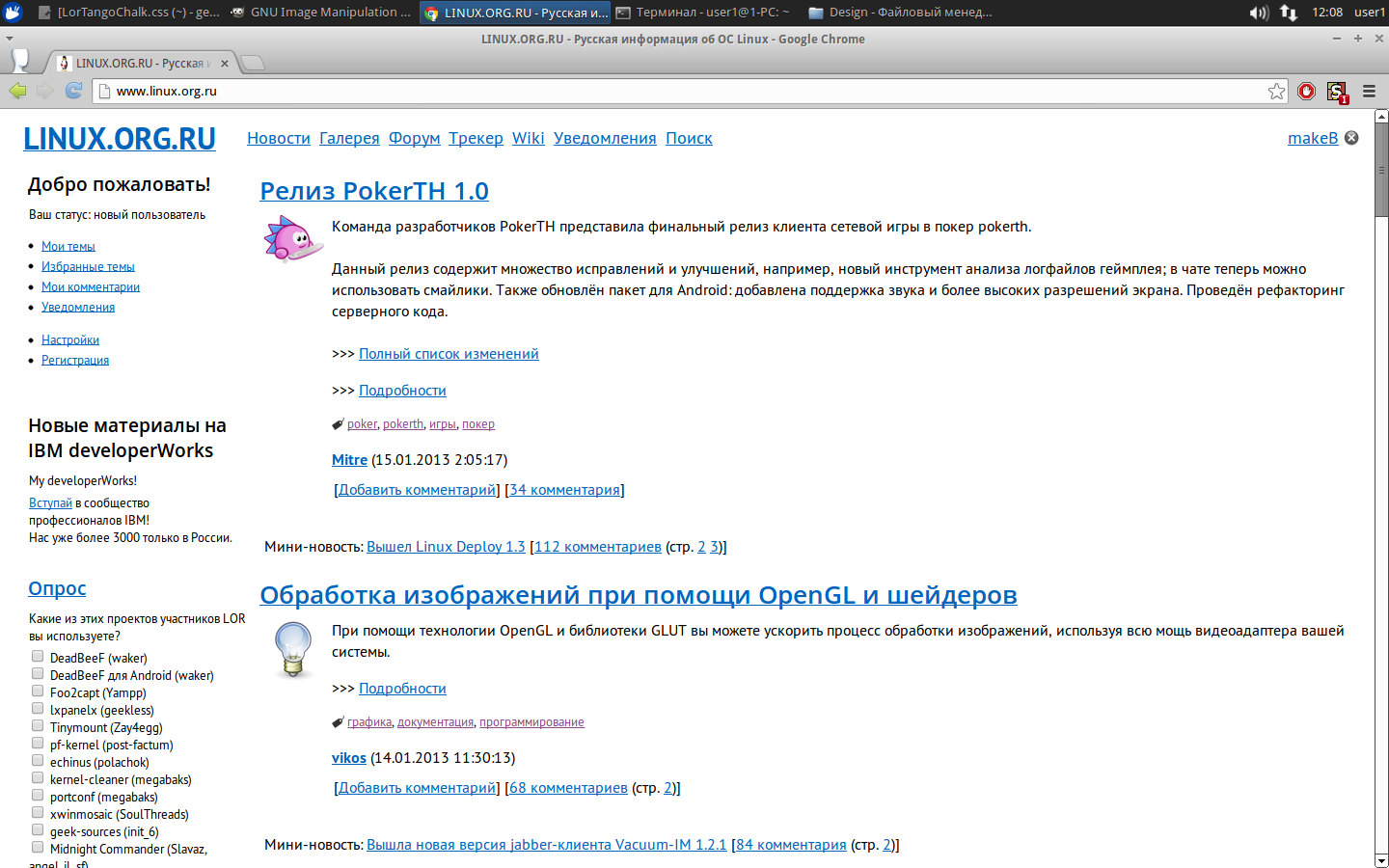Viewport: 1389px width, 868px height.
Task: Check pf-kernel (post-factum) poll option
Action: click(x=38, y=744)
